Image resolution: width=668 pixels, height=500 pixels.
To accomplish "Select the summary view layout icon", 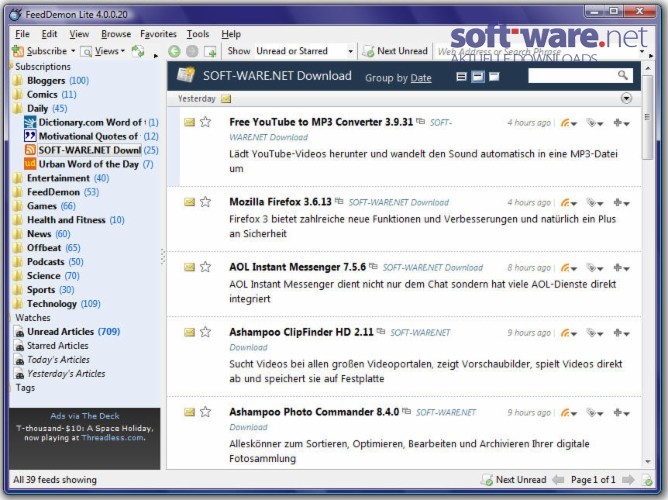I will 478,77.
